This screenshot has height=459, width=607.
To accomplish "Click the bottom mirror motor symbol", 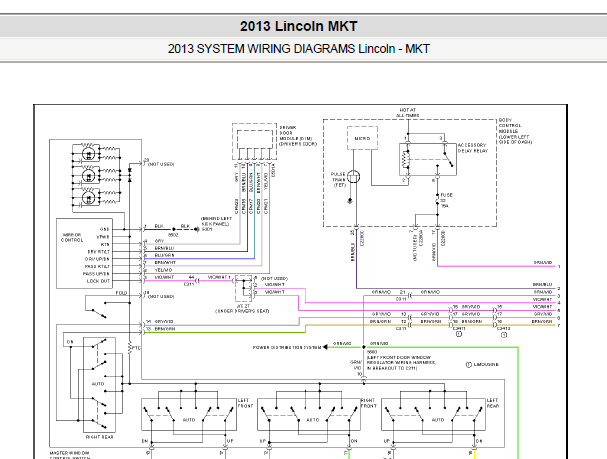I will coord(89,198).
